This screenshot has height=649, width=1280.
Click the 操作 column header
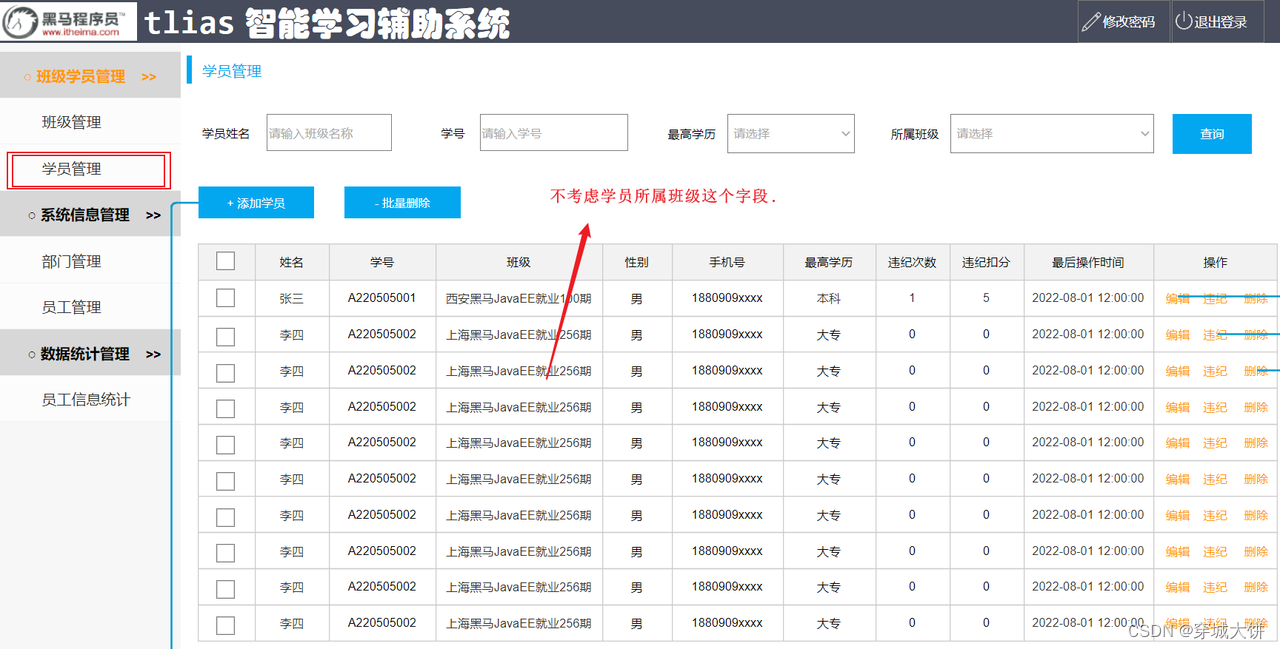1215,262
